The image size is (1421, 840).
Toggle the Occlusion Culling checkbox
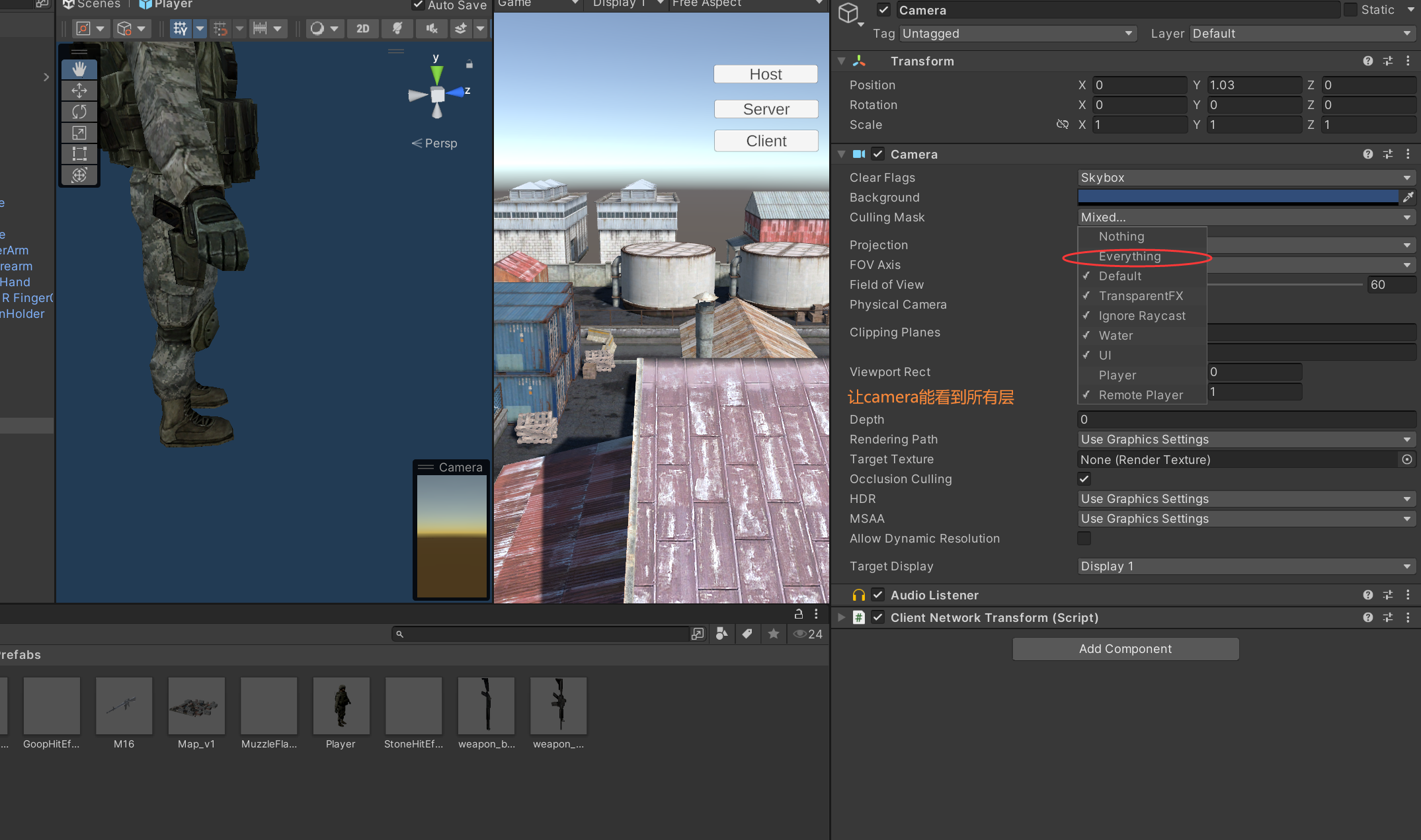tap(1084, 479)
